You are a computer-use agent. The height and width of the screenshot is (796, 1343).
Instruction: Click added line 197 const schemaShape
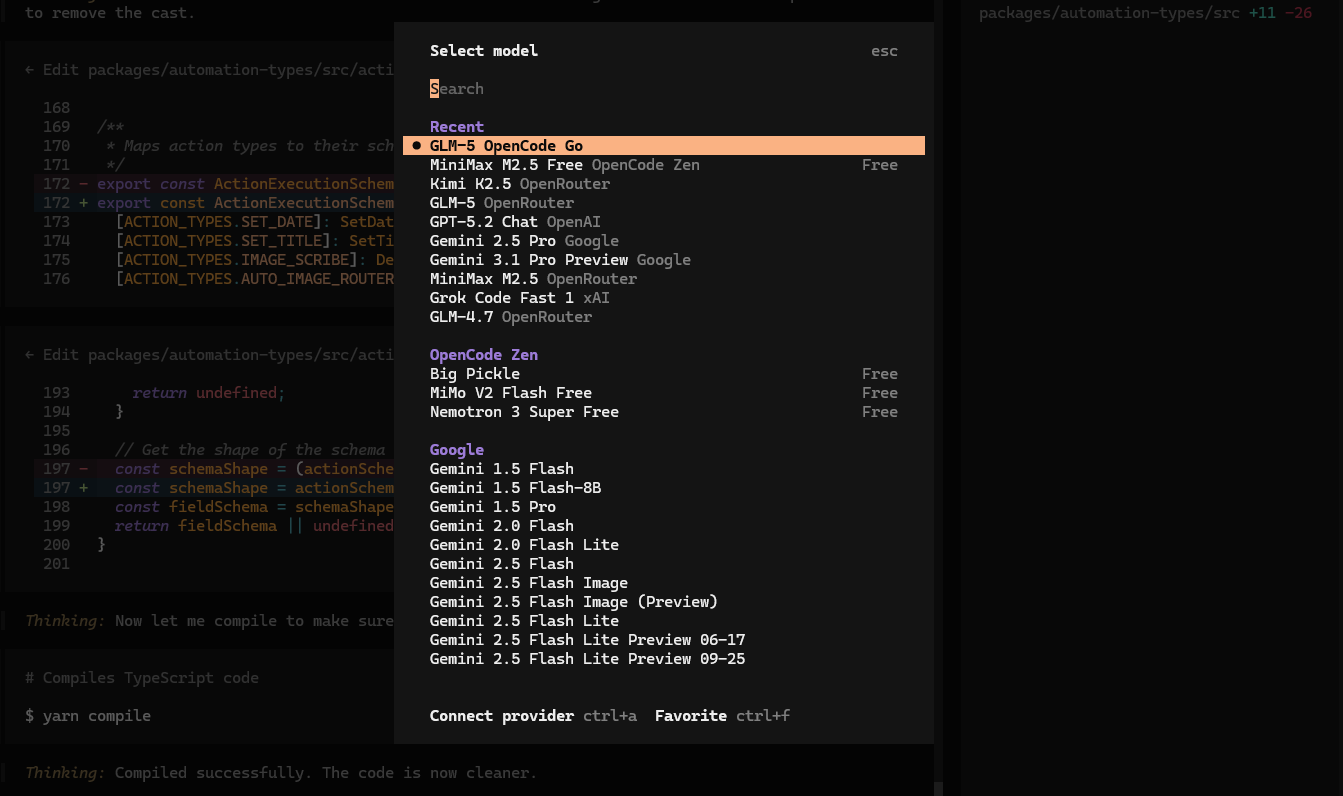[214, 488]
